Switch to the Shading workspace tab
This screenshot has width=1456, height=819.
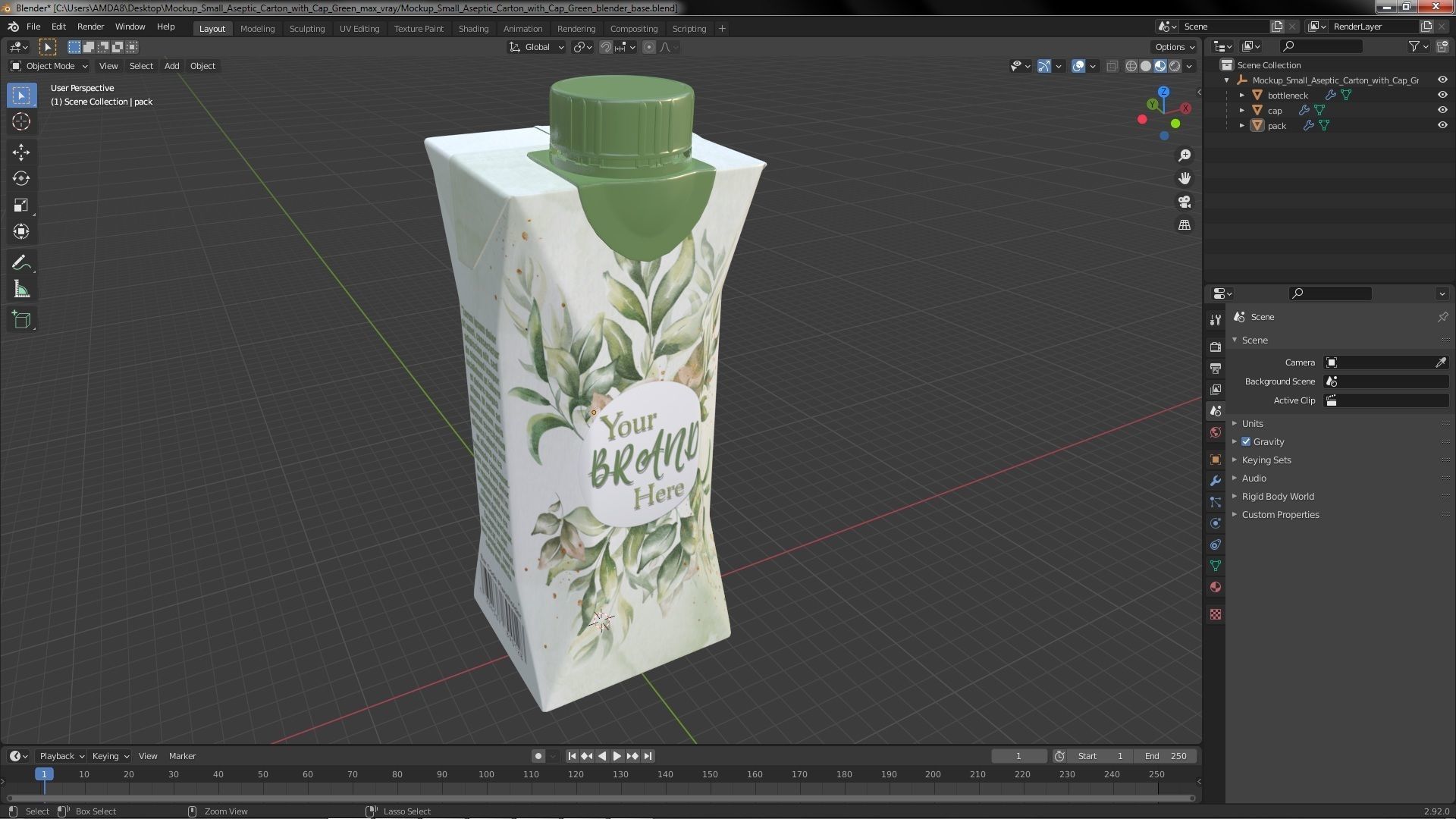(x=473, y=29)
